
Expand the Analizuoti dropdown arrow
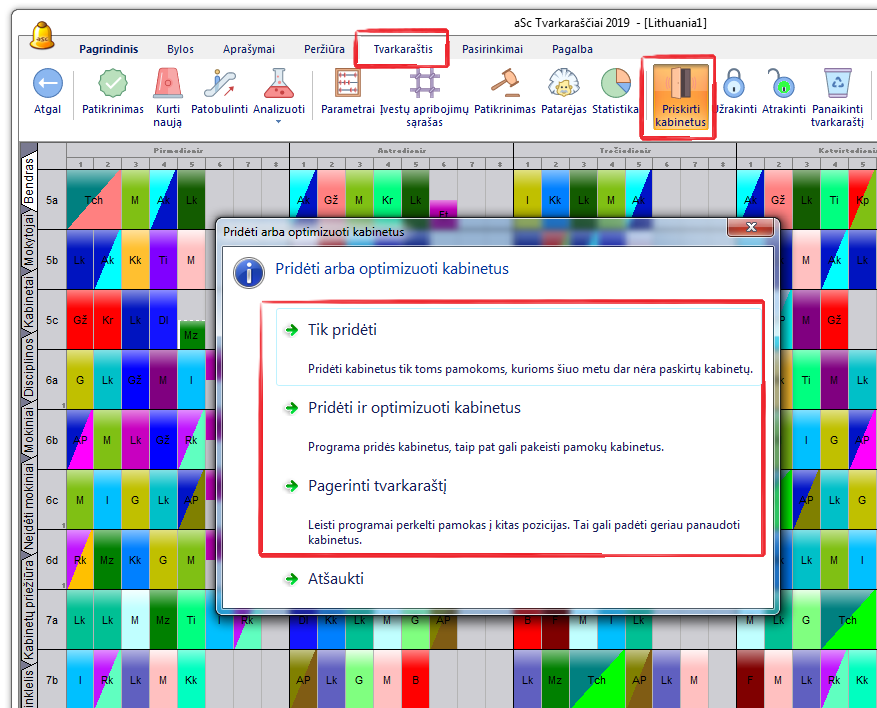point(279,122)
